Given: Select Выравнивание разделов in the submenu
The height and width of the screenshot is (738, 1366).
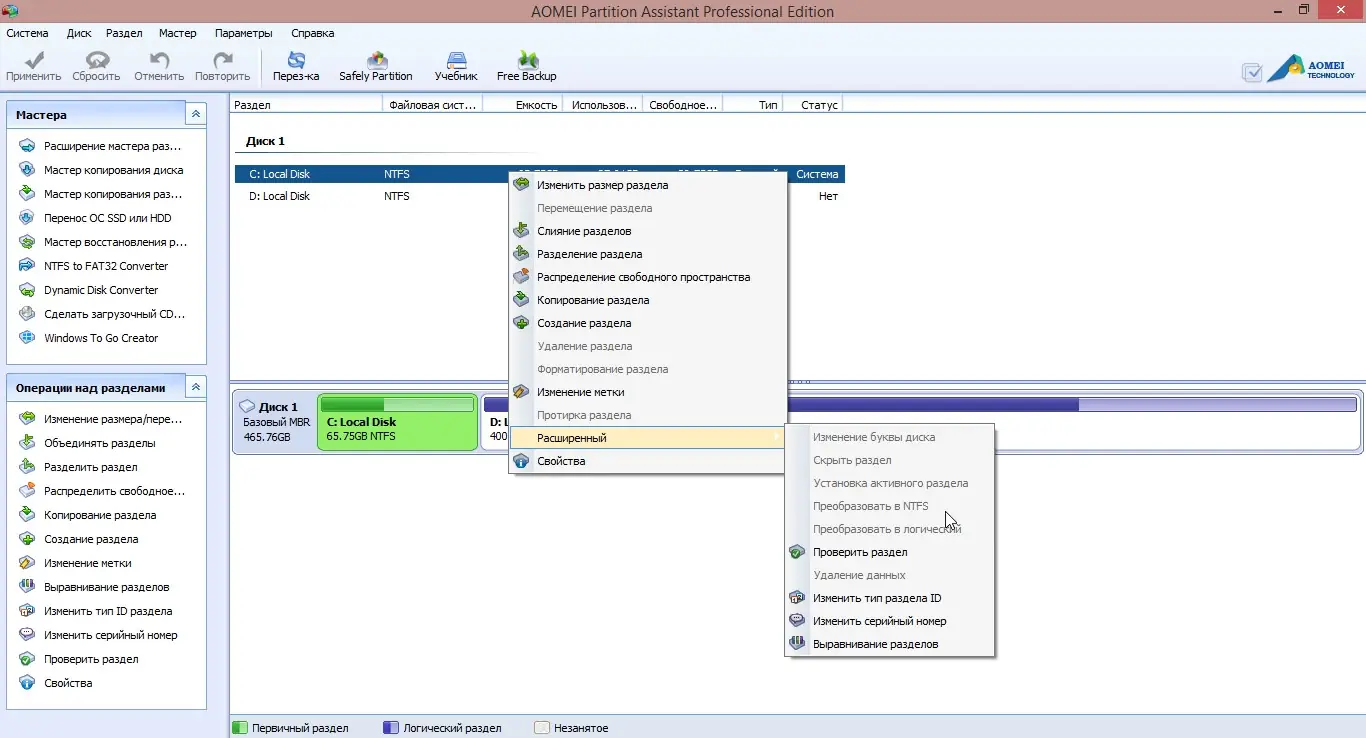Looking at the screenshot, I should pyautogui.click(x=890, y=644).
